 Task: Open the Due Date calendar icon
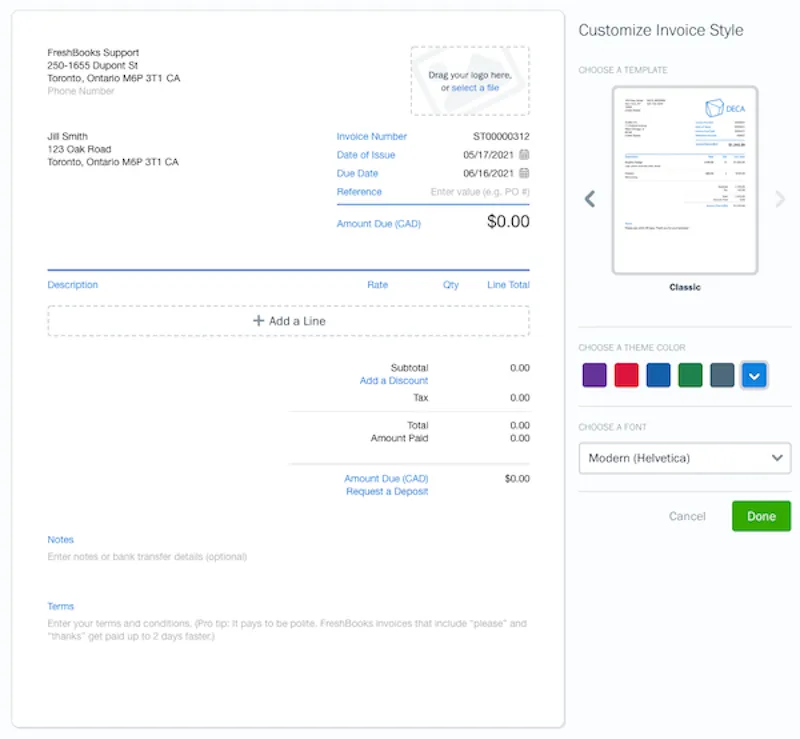click(x=524, y=173)
